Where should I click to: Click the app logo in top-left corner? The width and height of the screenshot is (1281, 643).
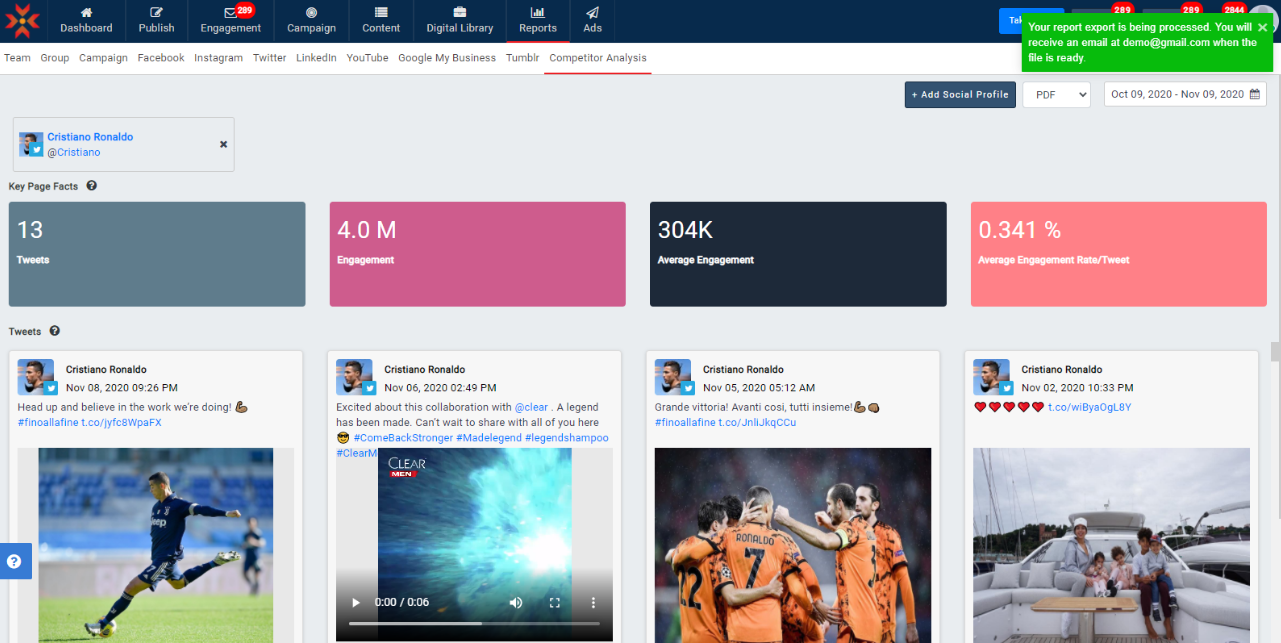23,20
